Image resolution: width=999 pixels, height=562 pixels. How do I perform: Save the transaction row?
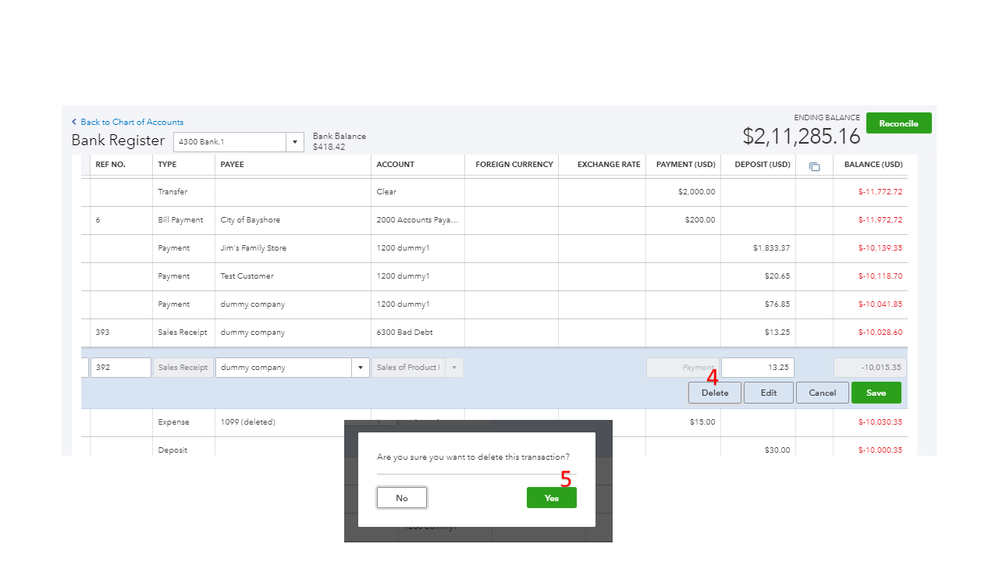876,393
